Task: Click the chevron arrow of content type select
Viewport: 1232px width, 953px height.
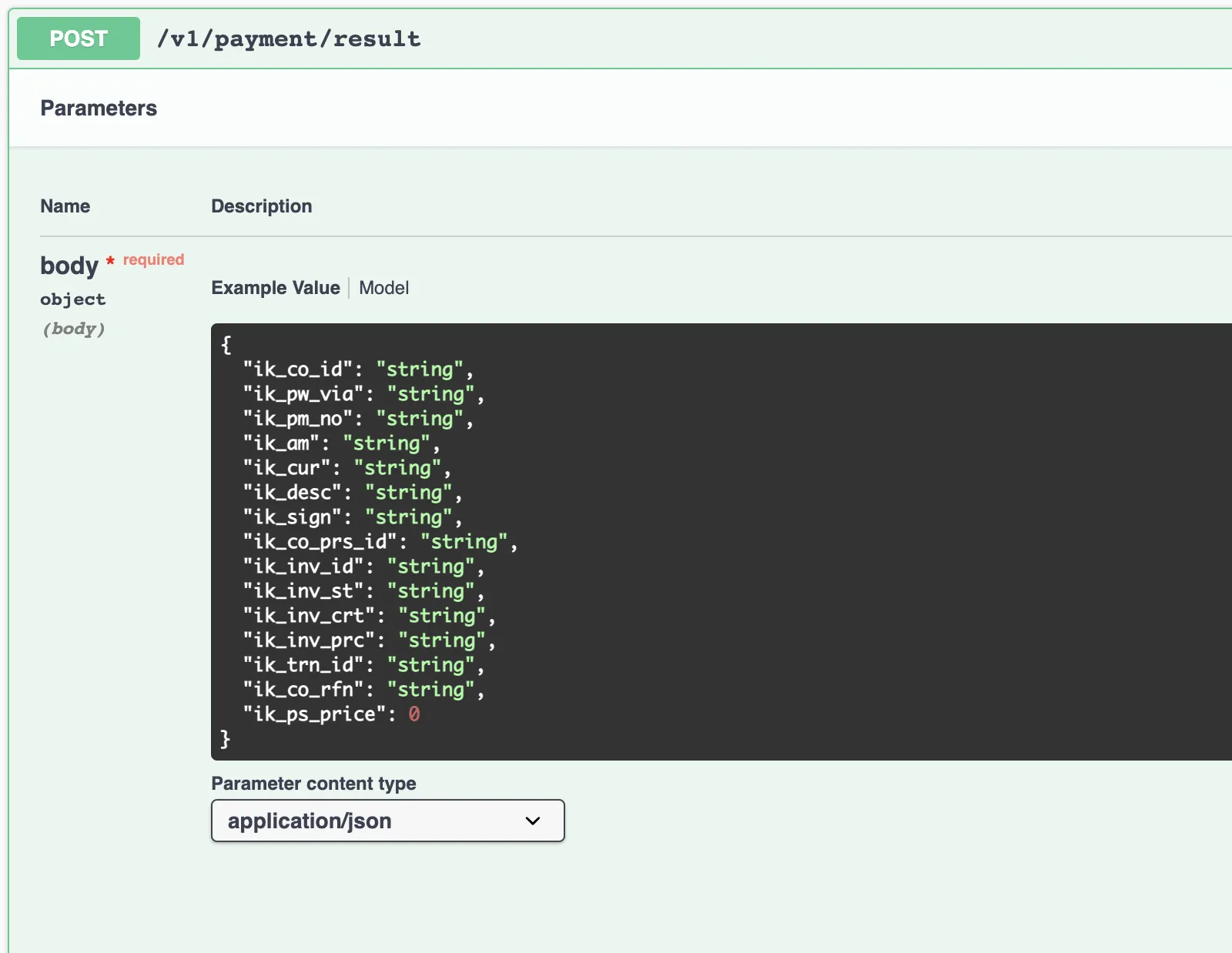Action: (x=533, y=821)
